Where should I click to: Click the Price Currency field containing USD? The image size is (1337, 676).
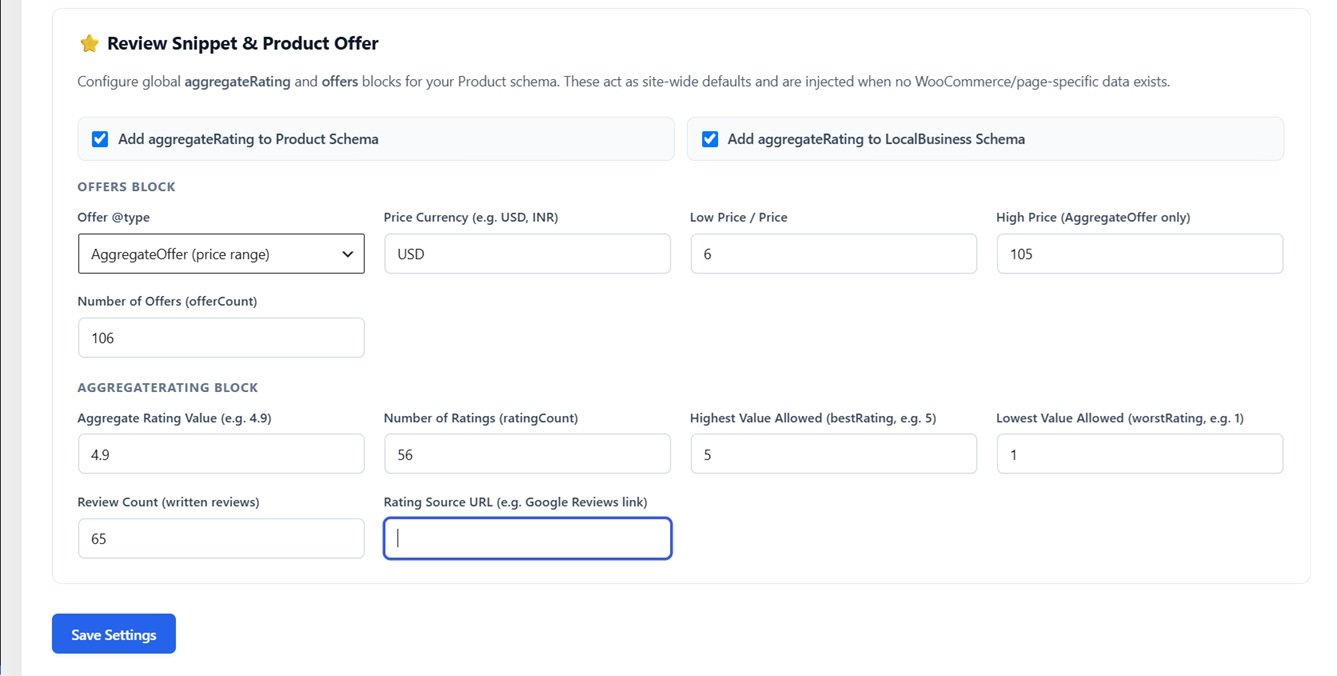pyautogui.click(x=527, y=254)
